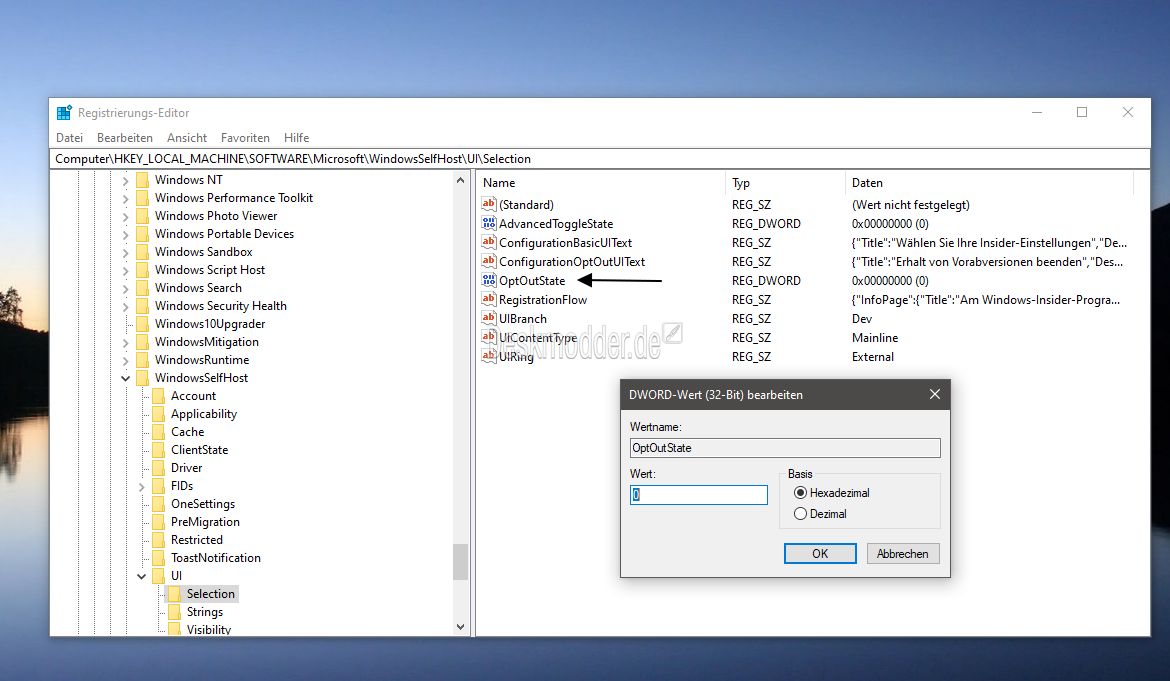
Task: Collapse the WindowsSelfHost key
Action: pos(125,378)
